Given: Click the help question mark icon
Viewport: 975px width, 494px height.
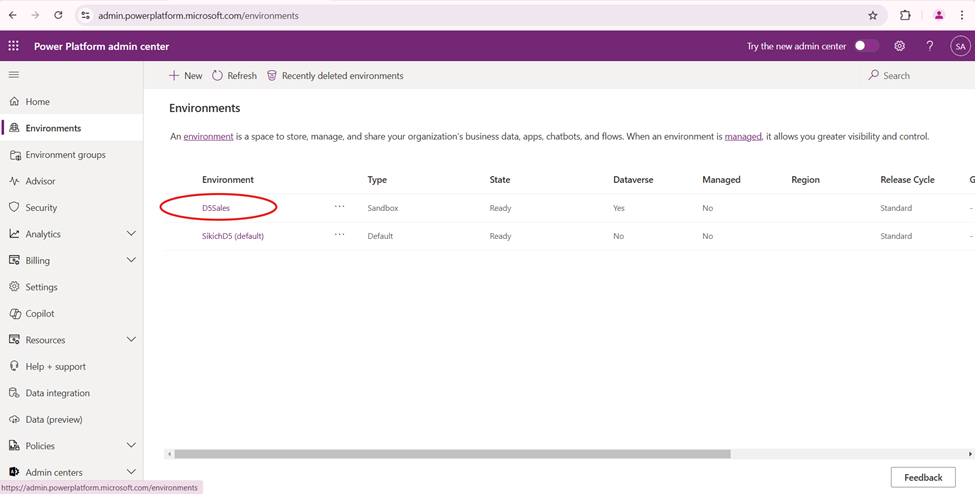Looking at the screenshot, I should [x=929, y=46].
